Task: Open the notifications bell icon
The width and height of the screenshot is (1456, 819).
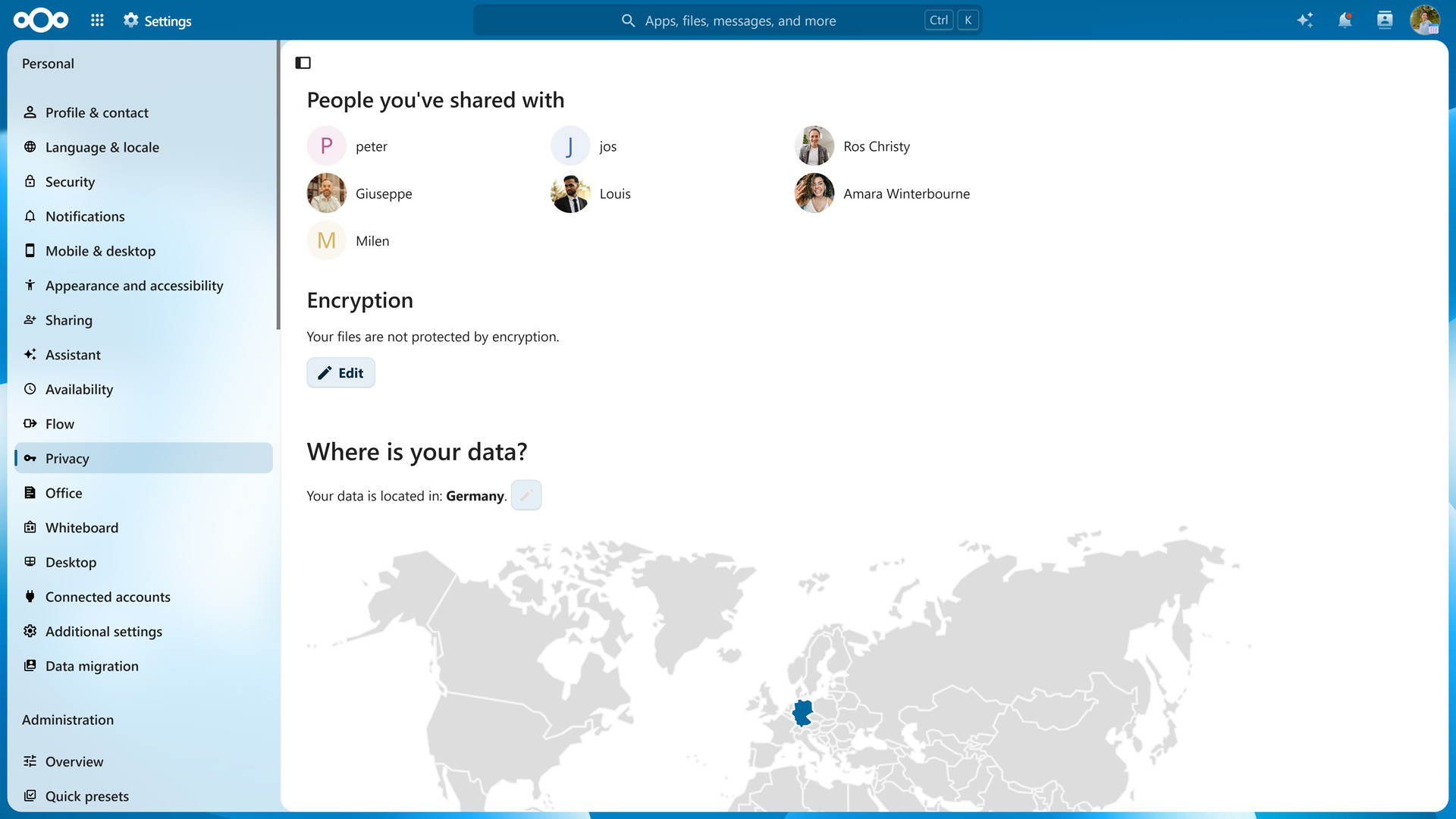Action: (1345, 20)
